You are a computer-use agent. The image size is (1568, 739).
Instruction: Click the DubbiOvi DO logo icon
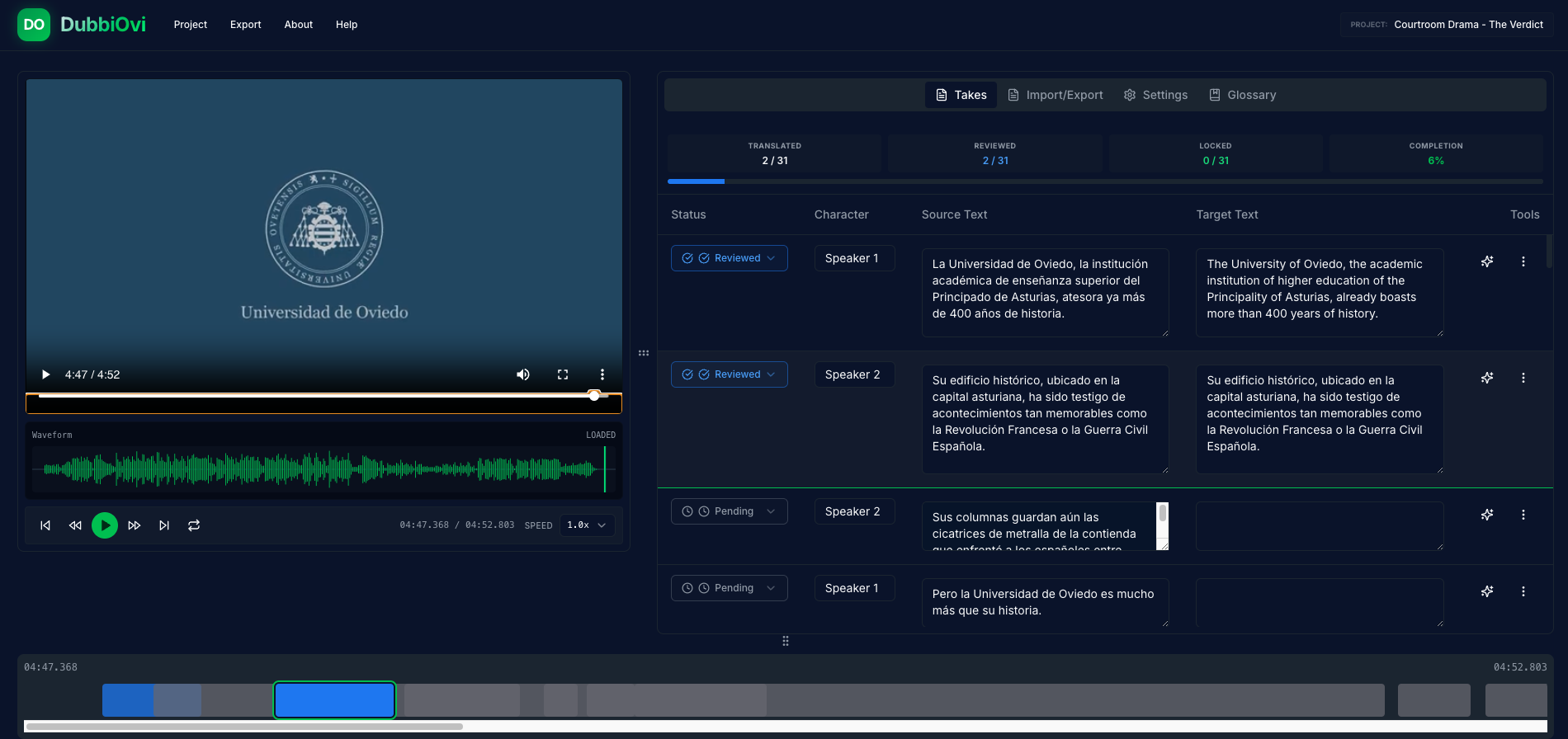[34, 25]
